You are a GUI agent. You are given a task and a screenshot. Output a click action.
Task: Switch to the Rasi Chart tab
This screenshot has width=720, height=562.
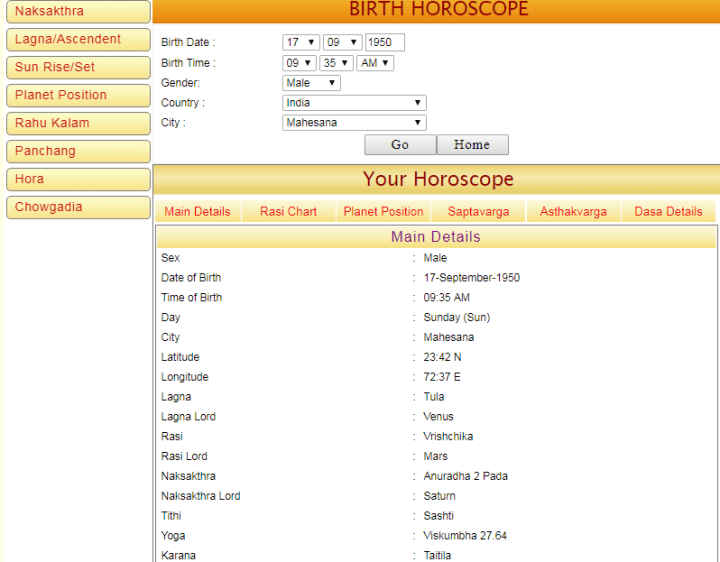coord(288,212)
